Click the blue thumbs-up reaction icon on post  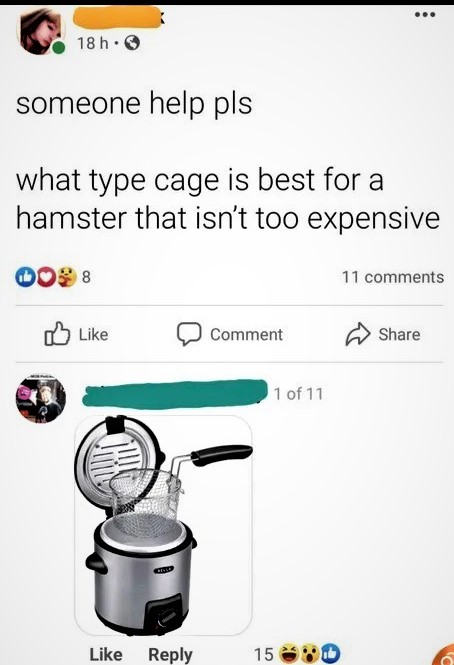[x=23, y=277]
